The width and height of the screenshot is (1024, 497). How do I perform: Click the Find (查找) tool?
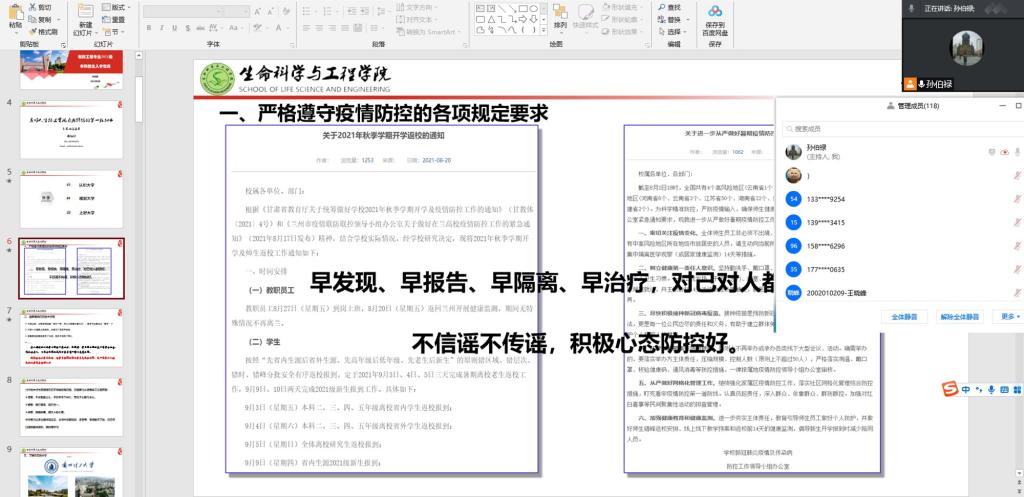coord(674,7)
